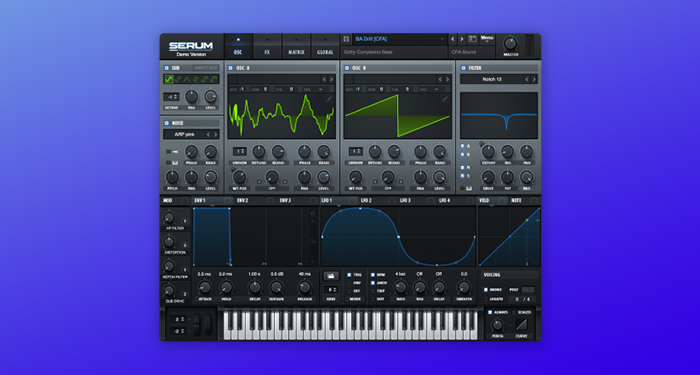Screen dimensions: 700x375
Task: Disable the MONO voicing checkbox
Action: (486, 290)
